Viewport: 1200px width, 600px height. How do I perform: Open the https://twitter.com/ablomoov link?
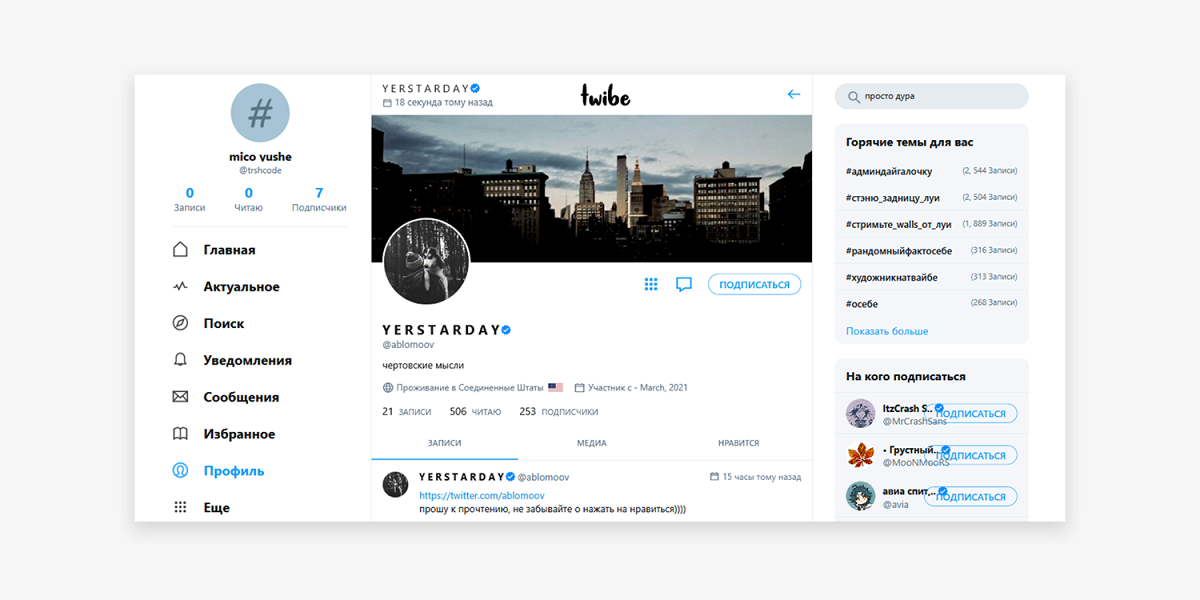482,496
